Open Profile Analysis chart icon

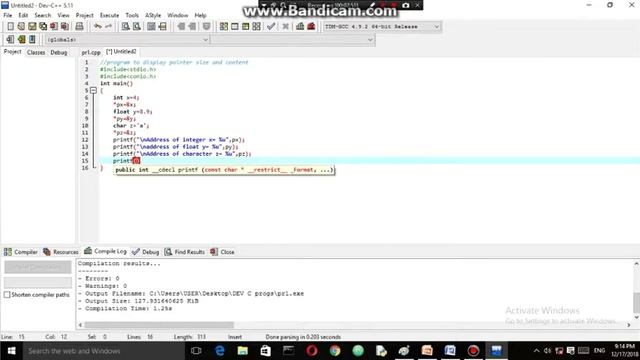pos(300,27)
